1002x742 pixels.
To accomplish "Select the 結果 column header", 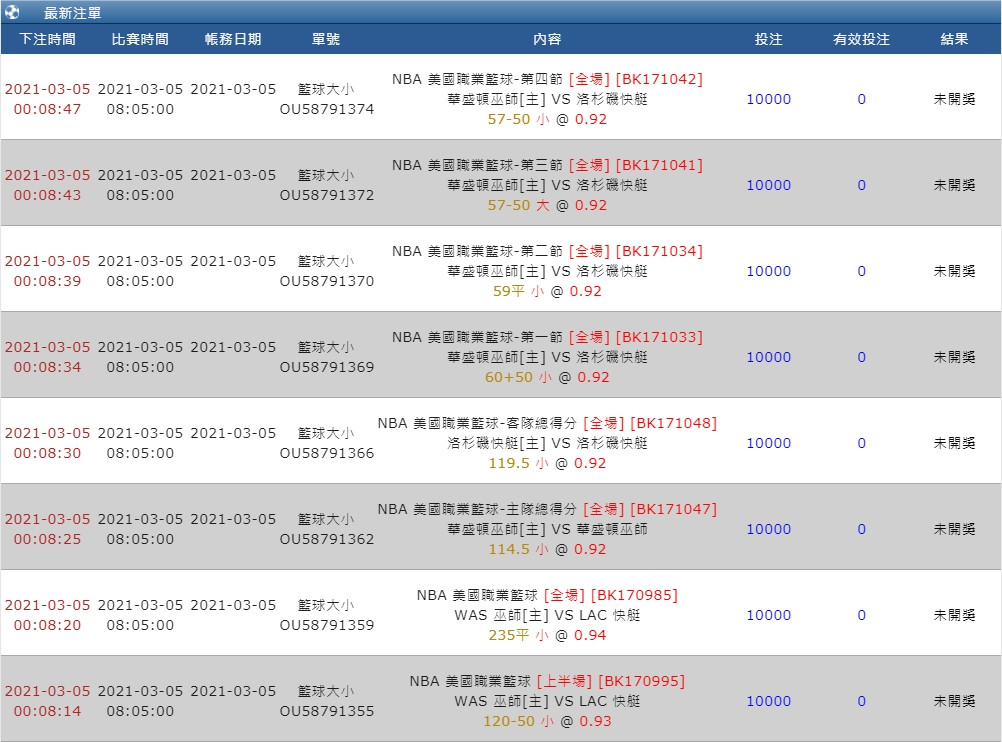I will (954, 39).
